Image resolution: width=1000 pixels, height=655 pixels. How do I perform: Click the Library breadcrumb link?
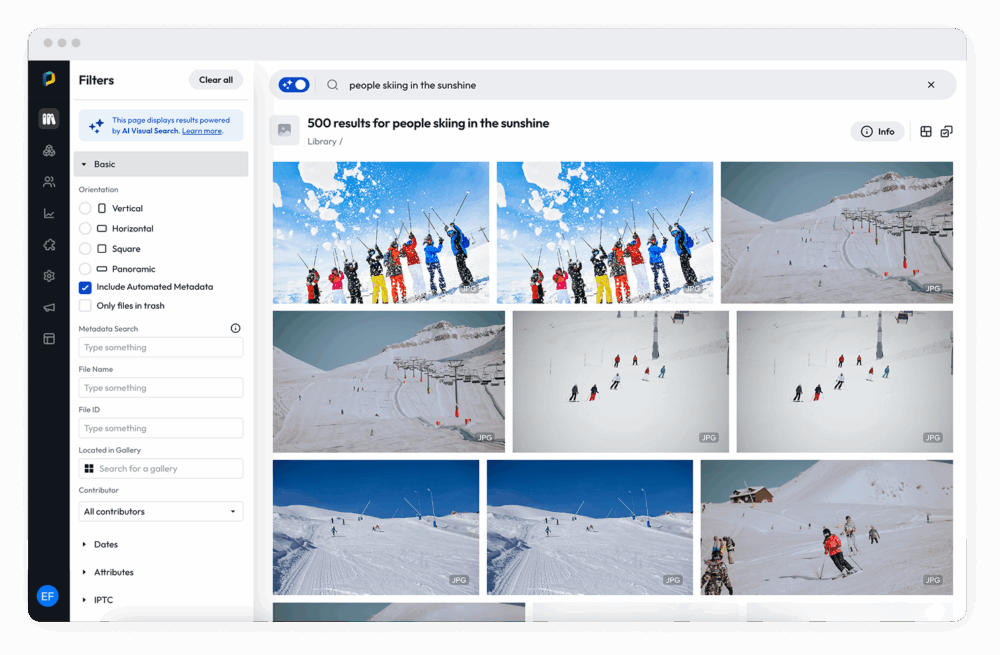tap(321, 142)
